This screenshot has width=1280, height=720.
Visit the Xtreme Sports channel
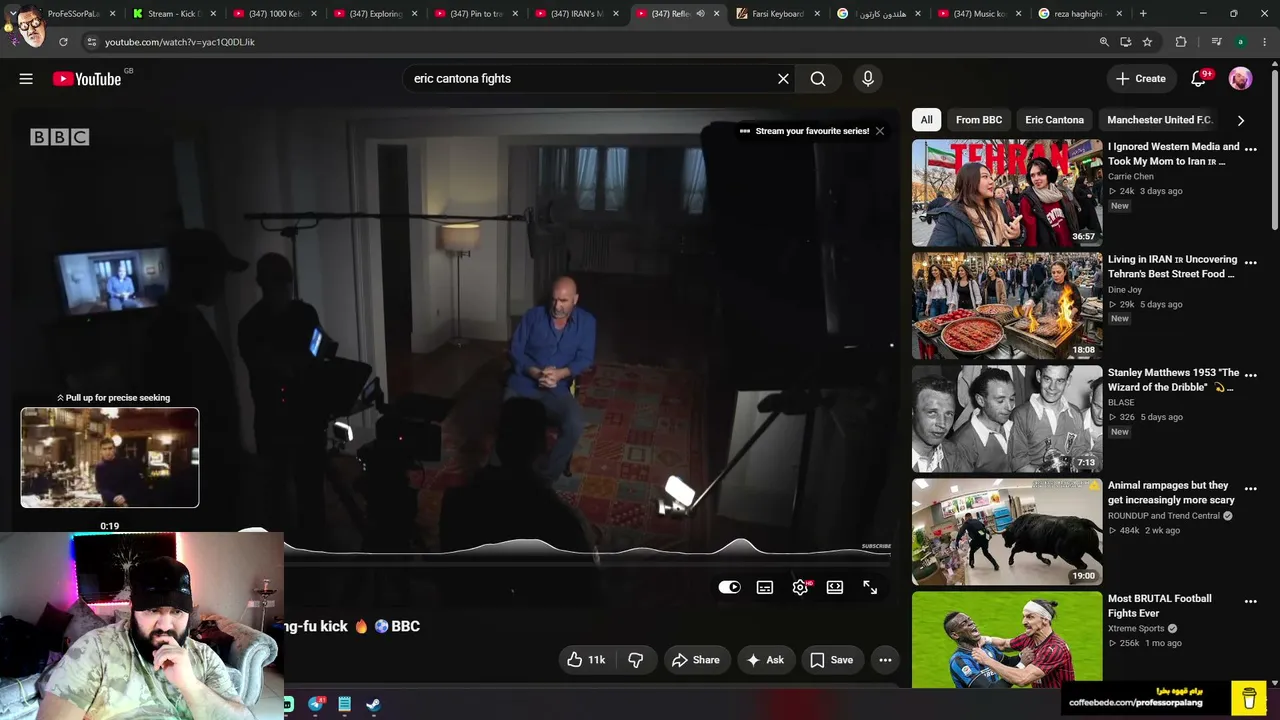[x=1136, y=629]
